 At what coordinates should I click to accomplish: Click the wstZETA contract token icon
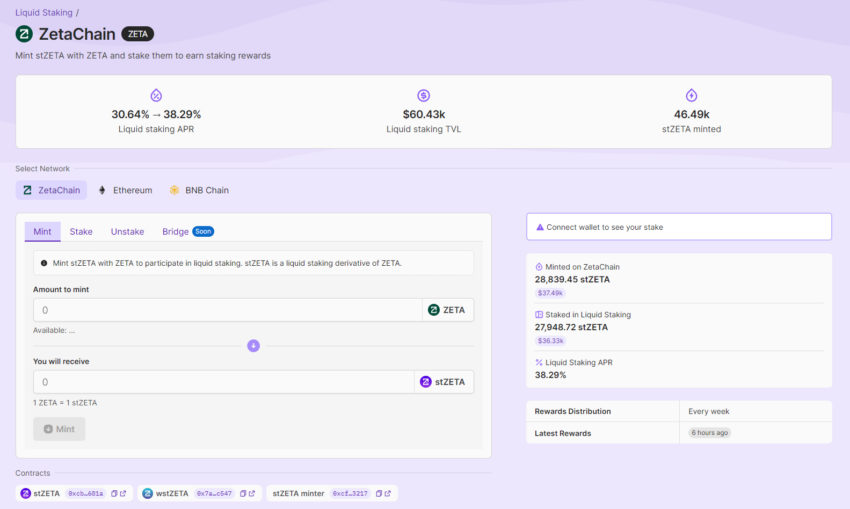pyautogui.click(x=147, y=493)
